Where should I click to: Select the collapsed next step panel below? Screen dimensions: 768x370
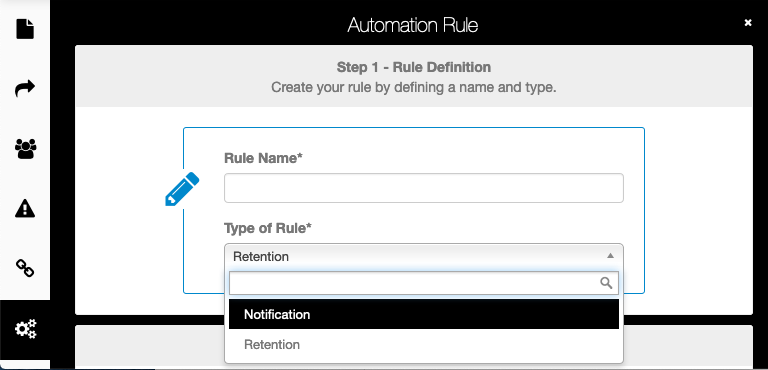414,347
